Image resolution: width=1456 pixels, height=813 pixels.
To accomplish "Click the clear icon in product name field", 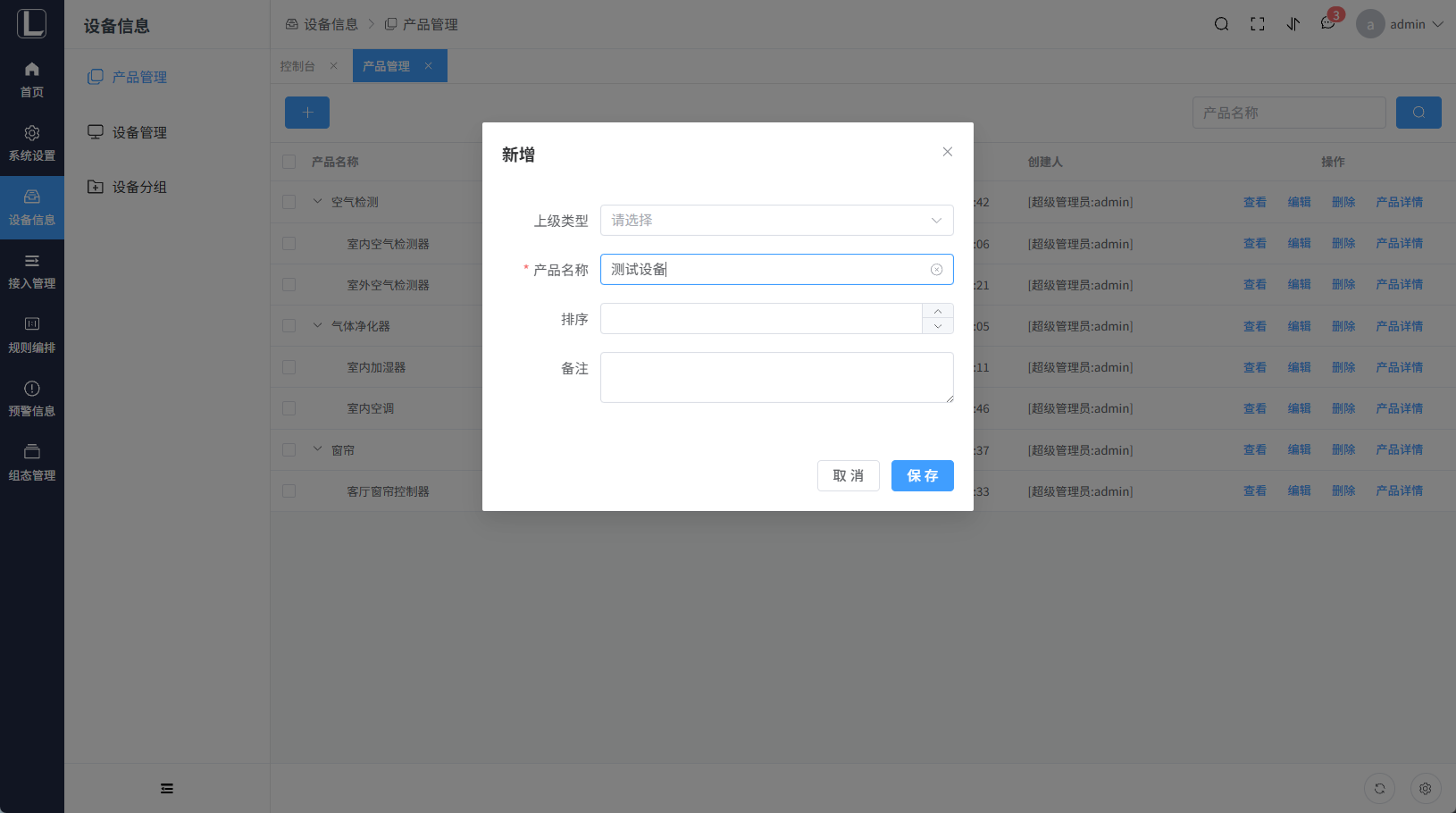I will [x=936, y=270].
